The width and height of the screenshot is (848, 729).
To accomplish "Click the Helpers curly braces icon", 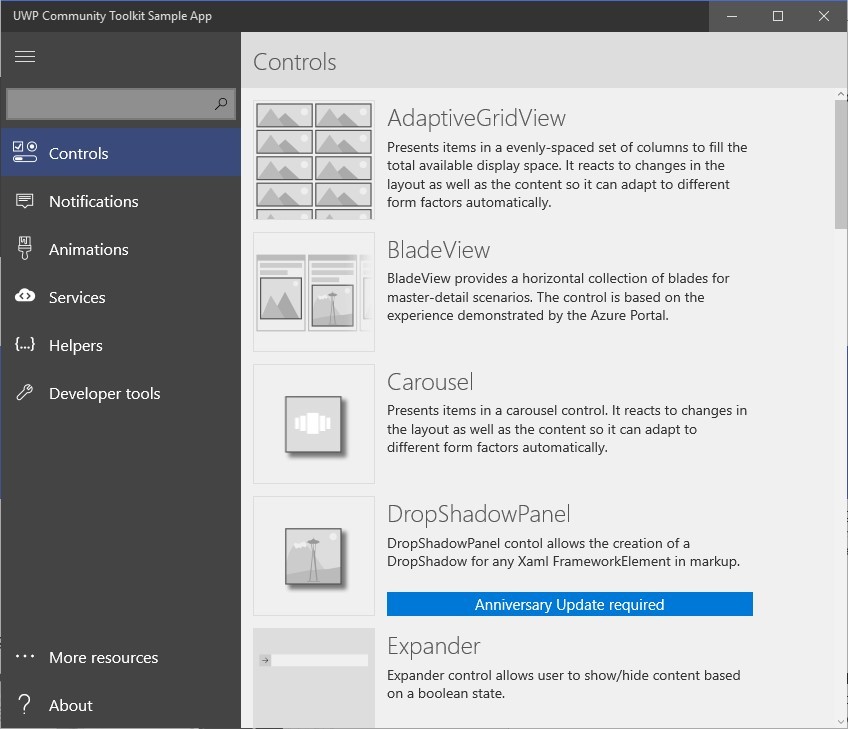I will (x=25, y=344).
